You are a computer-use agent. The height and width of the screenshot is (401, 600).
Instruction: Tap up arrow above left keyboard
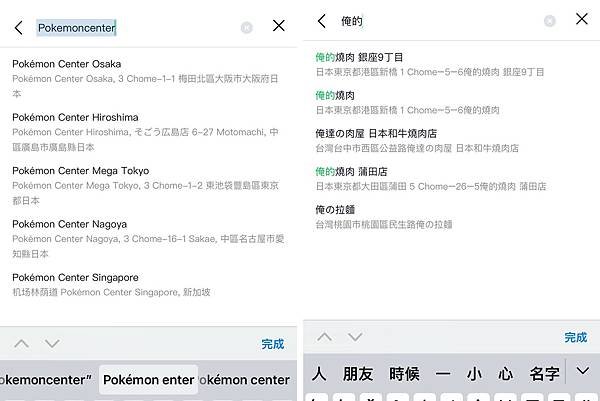[x=21, y=343]
